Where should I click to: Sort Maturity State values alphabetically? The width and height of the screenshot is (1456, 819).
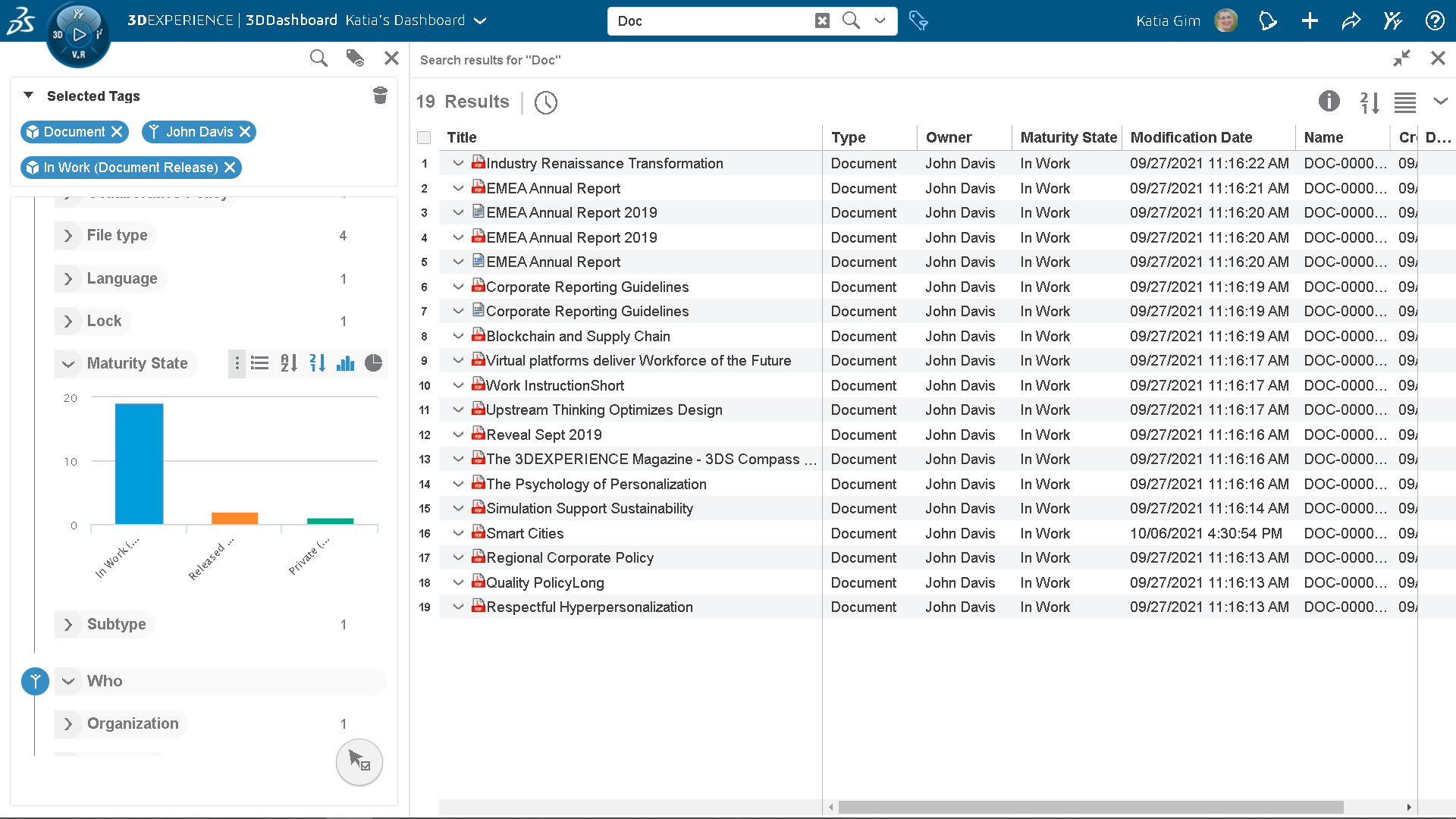point(288,363)
